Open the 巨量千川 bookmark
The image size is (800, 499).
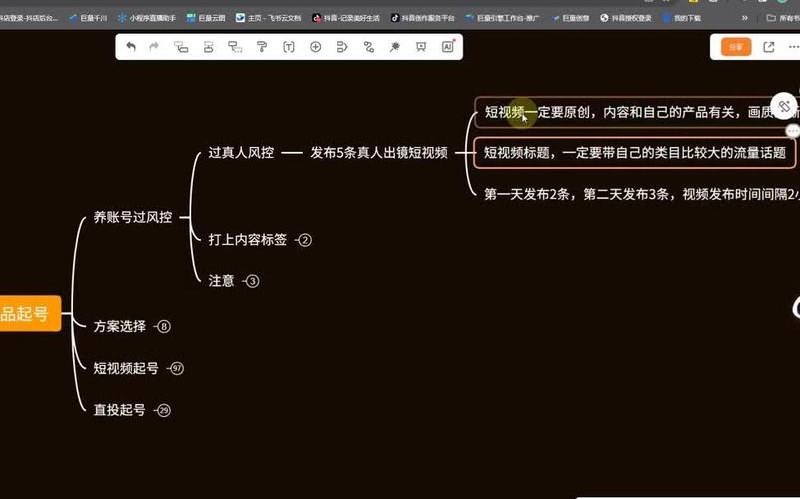point(88,18)
